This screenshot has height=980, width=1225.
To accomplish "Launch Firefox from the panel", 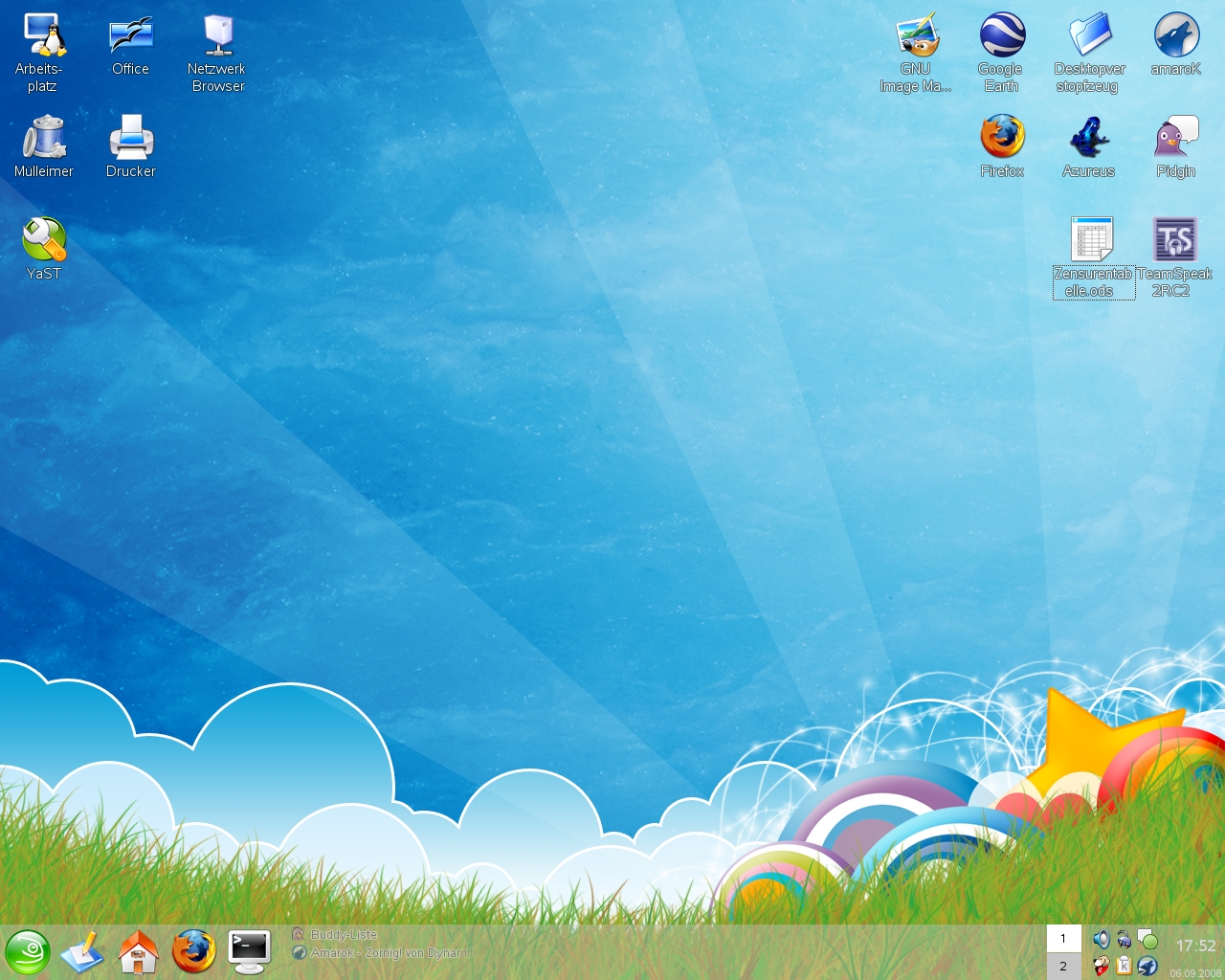I will tap(193, 952).
